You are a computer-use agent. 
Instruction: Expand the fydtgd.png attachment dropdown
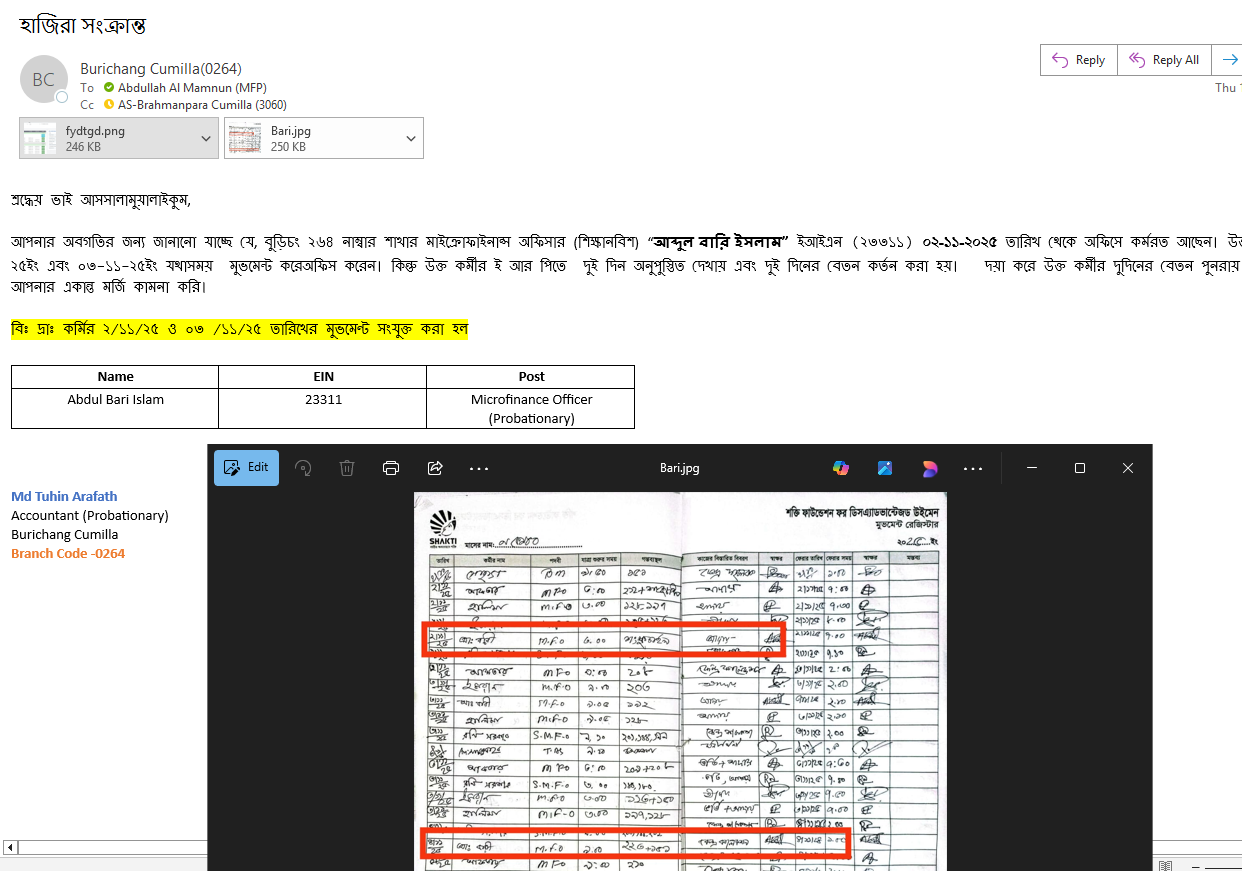pos(205,138)
